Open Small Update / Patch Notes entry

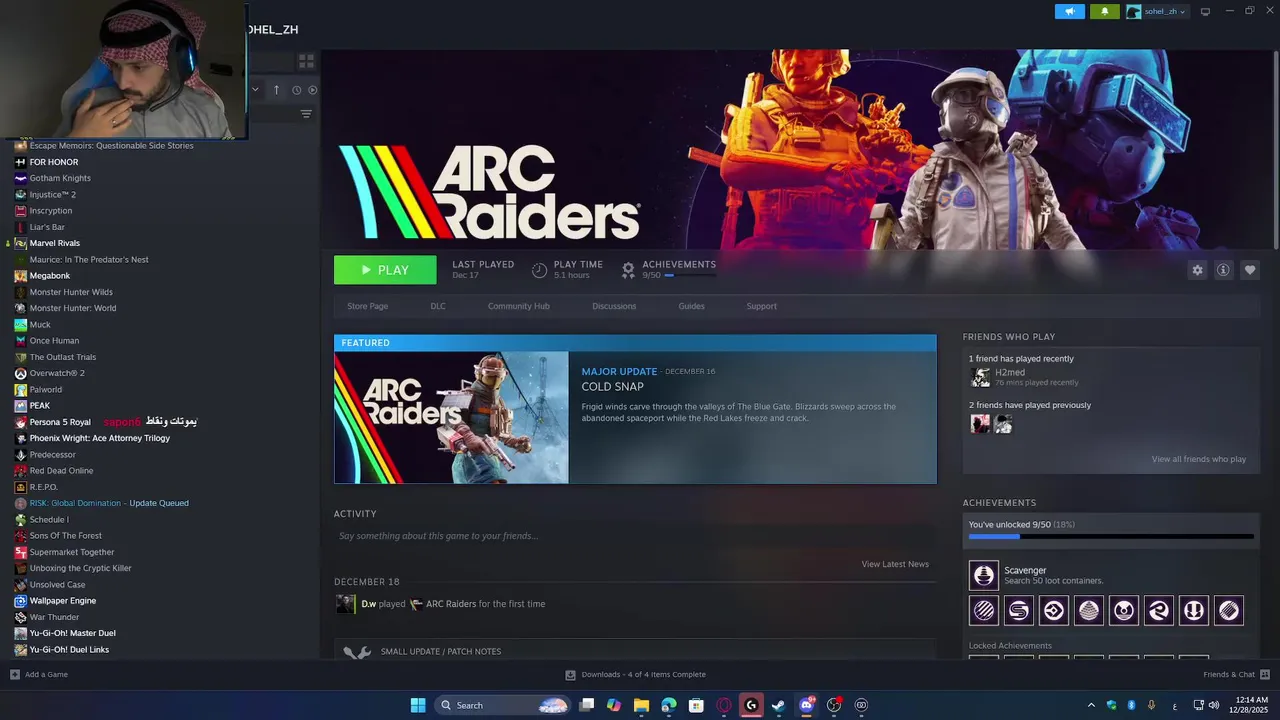634,651
